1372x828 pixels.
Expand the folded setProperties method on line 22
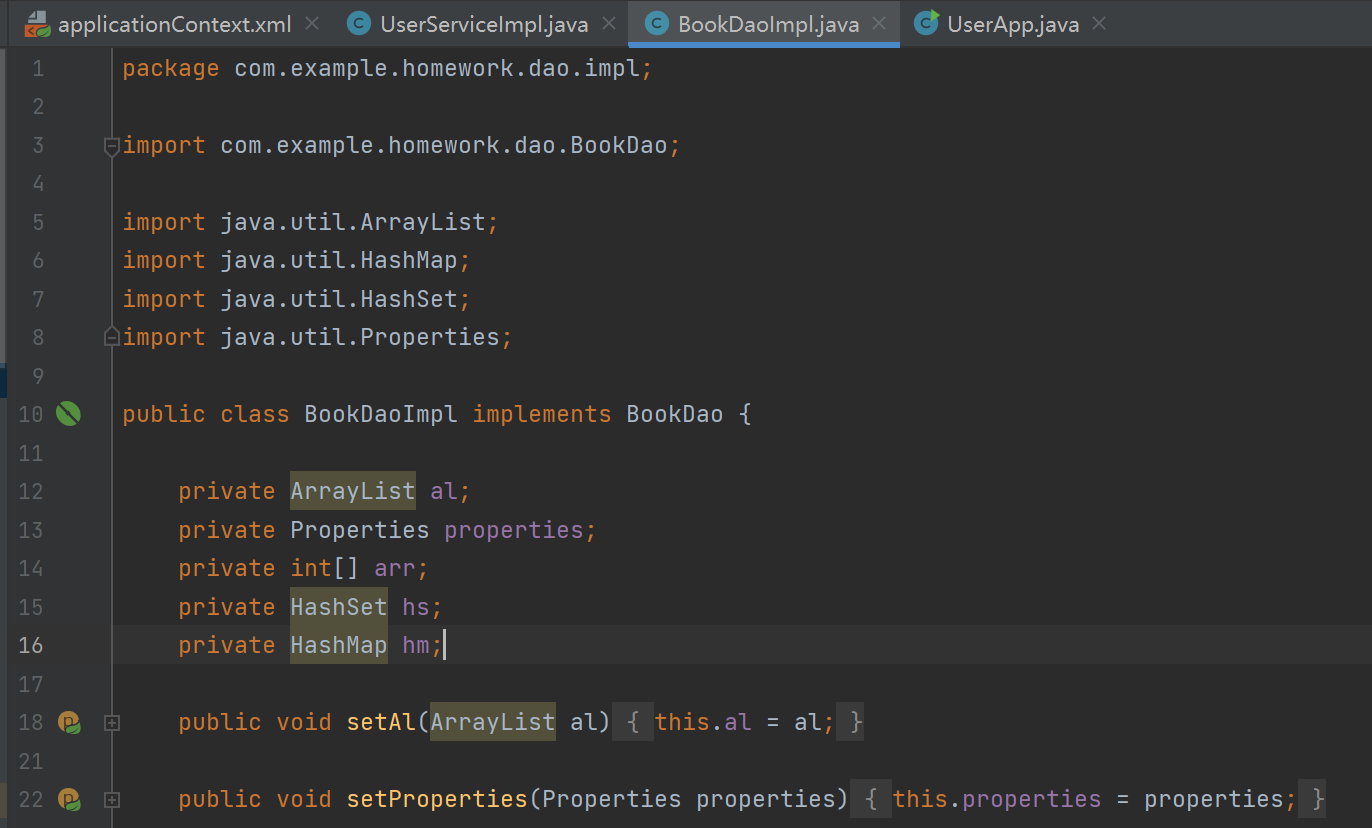point(112,799)
